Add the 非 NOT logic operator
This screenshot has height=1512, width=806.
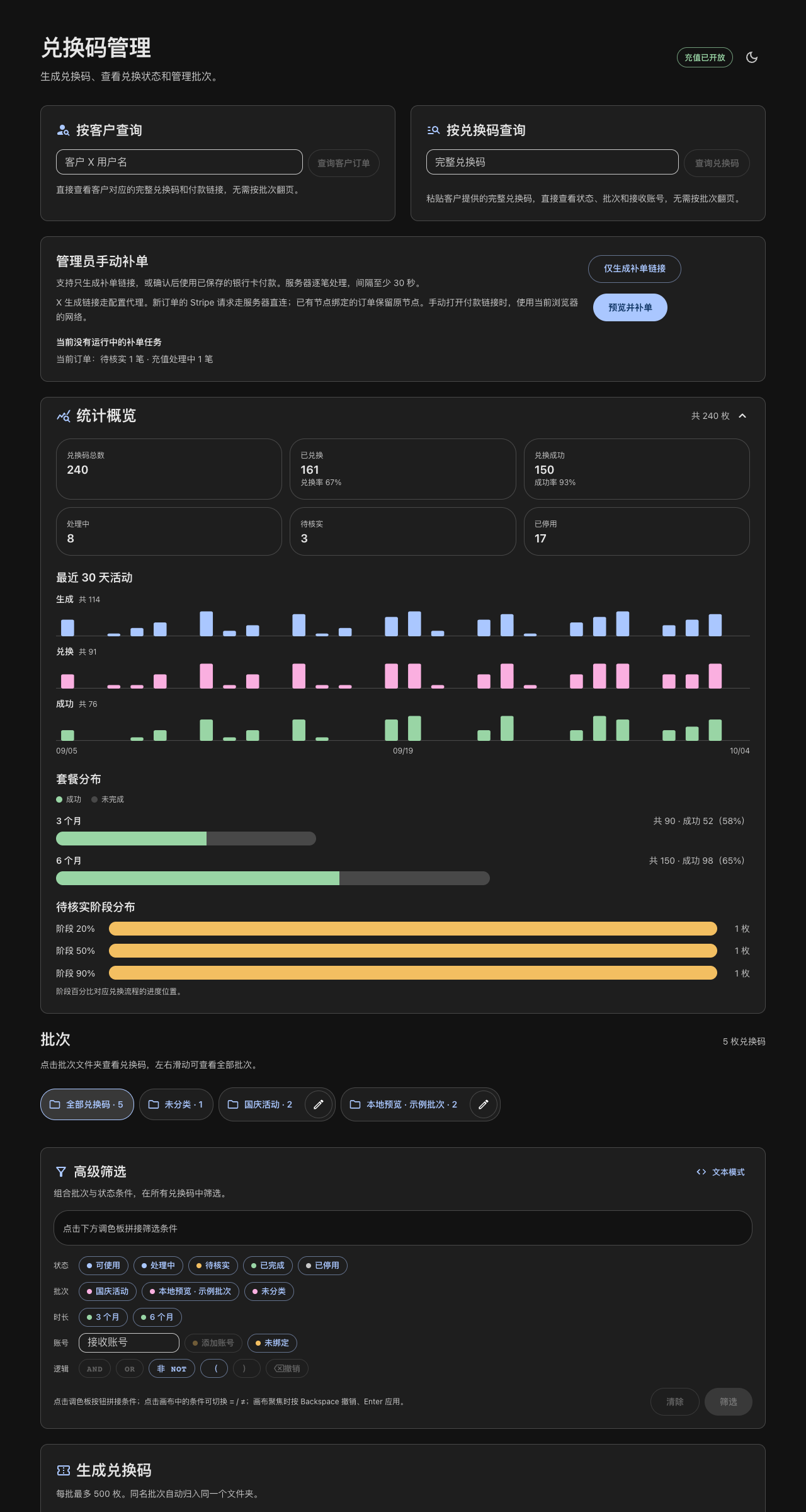coord(172,1368)
